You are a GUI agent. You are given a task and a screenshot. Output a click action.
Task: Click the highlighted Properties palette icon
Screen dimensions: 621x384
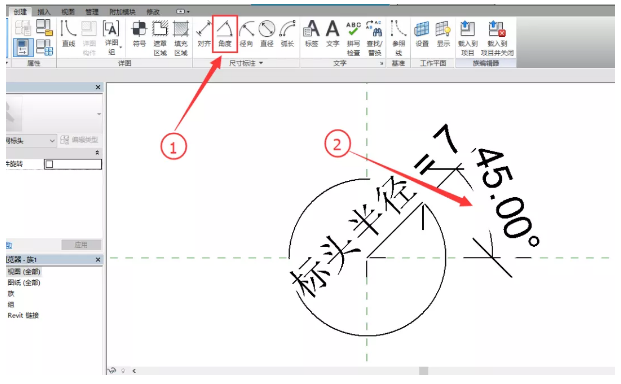click(x=23, y=47)
